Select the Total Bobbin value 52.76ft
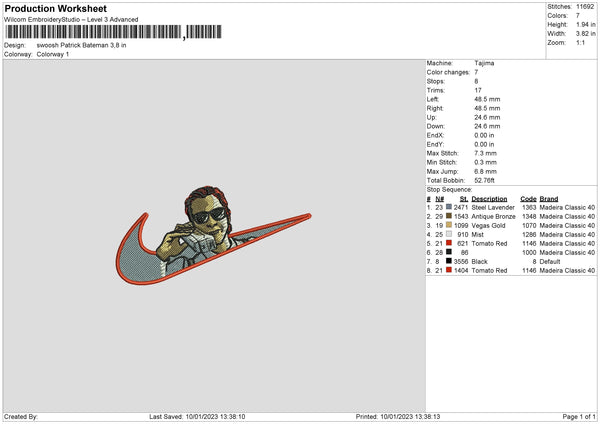The width and height of the screenshot is (600, 424). pos(484,180)
